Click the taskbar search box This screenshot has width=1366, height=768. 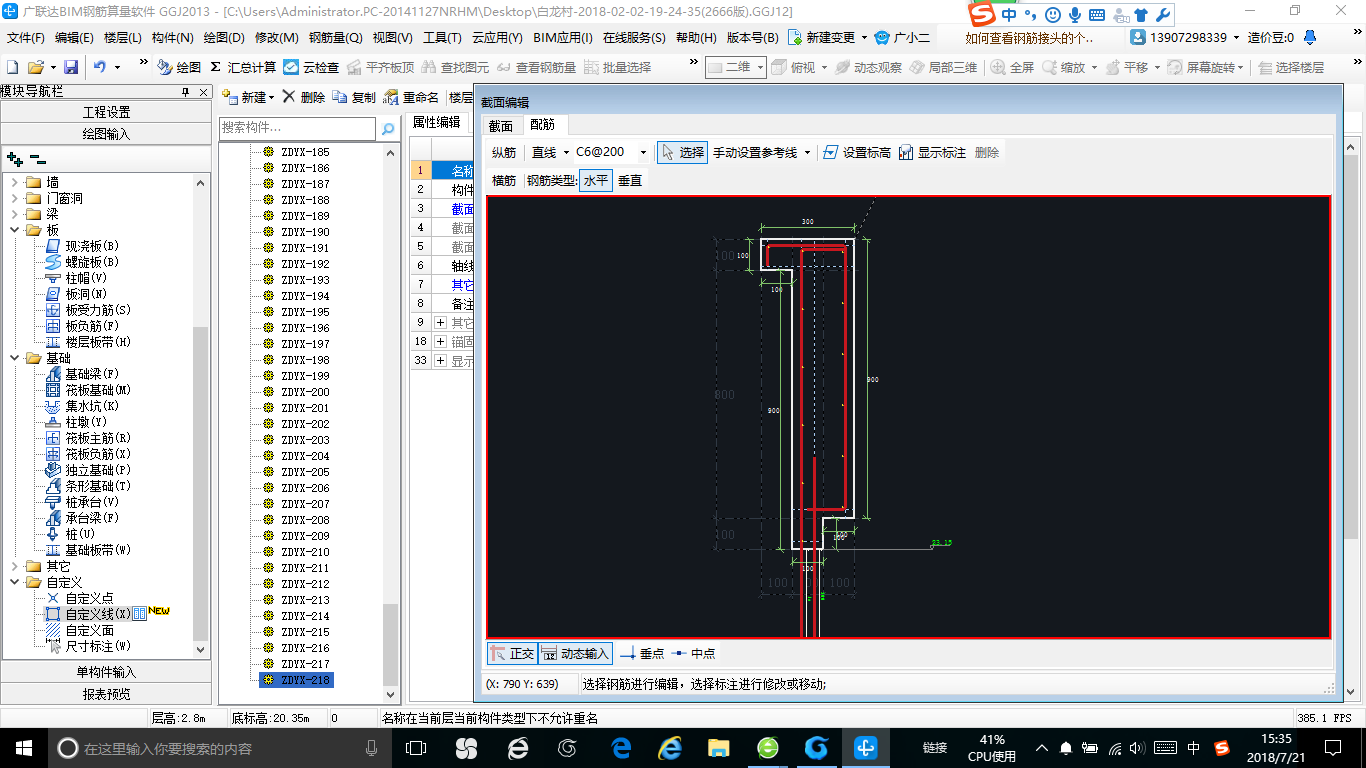pos(221,747)
